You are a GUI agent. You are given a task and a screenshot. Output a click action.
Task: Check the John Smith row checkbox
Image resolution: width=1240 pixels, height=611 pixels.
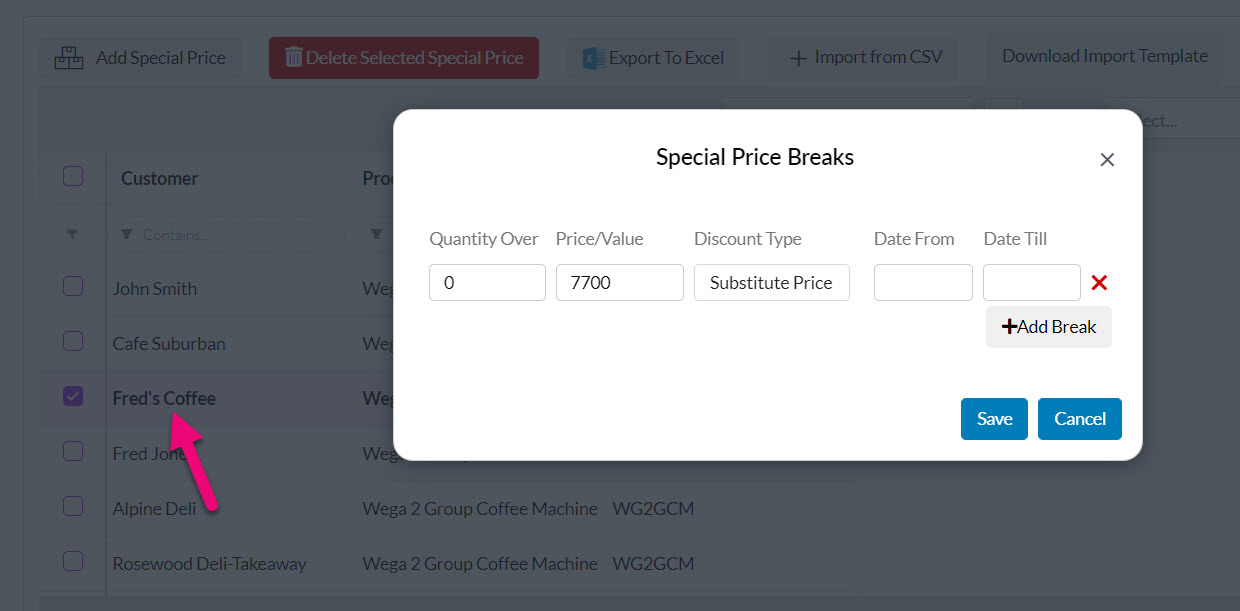[73, 287]
